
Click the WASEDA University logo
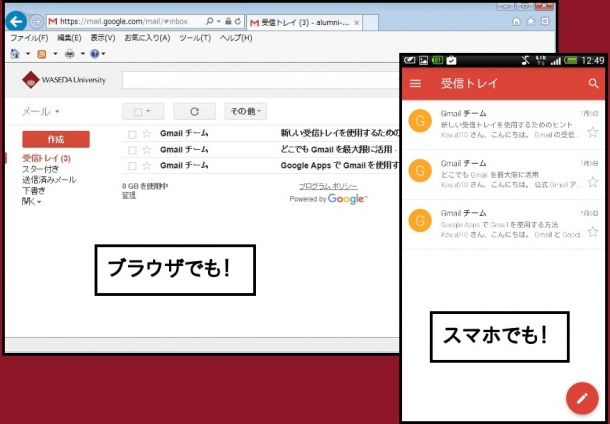64,80
